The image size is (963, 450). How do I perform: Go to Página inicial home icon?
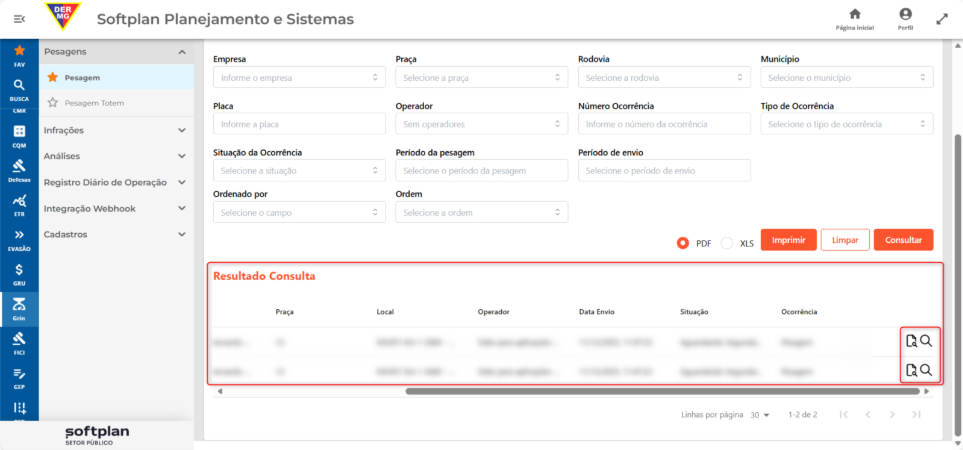click(x=854, y=19)
